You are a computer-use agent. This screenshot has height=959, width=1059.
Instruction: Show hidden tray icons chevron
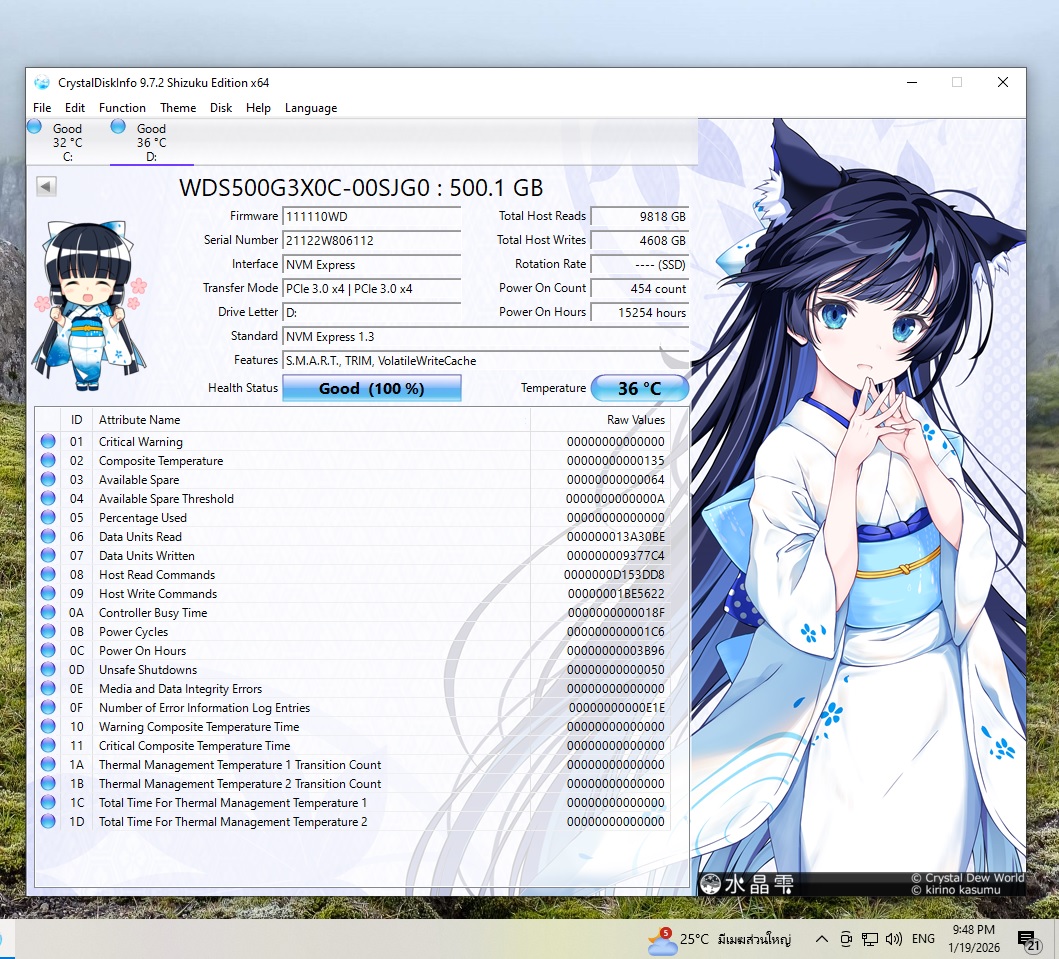822,939
